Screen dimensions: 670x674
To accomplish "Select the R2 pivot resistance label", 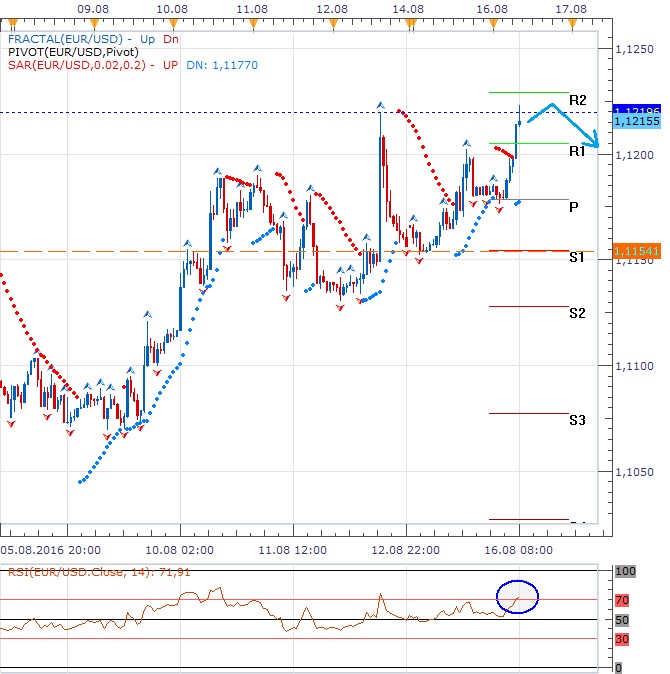I will point(577,101).
